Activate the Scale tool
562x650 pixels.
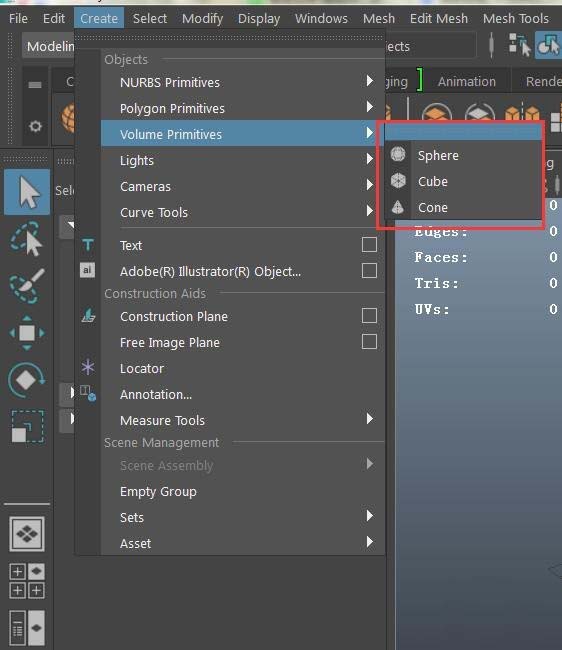point(27,427)
